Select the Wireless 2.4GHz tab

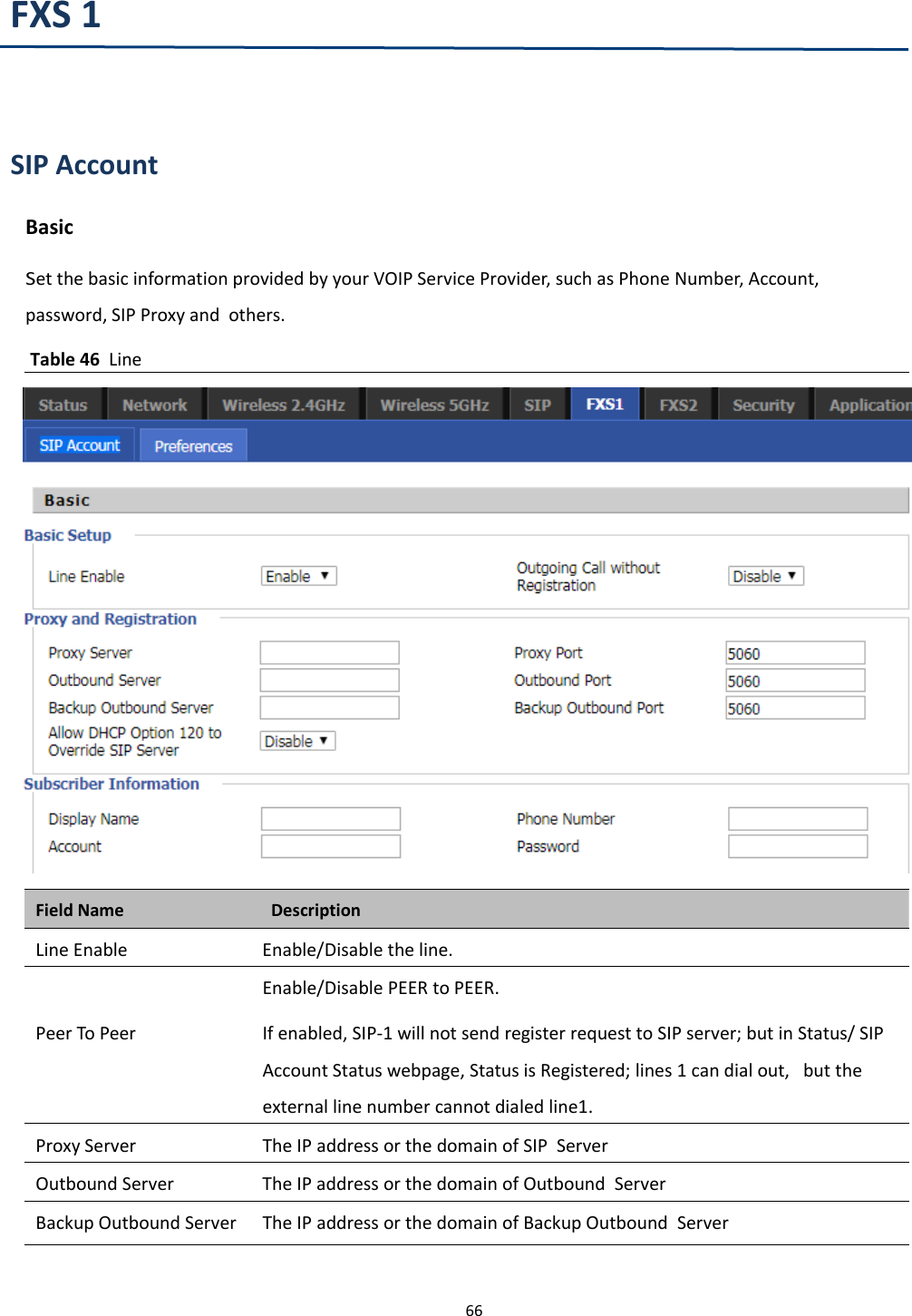284,404
